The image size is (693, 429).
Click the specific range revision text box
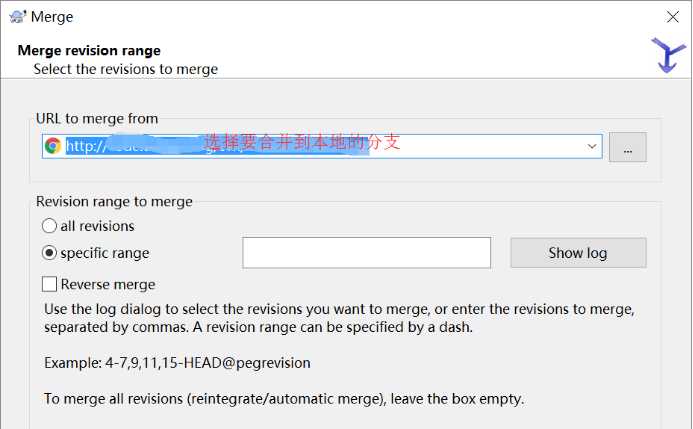366,253
